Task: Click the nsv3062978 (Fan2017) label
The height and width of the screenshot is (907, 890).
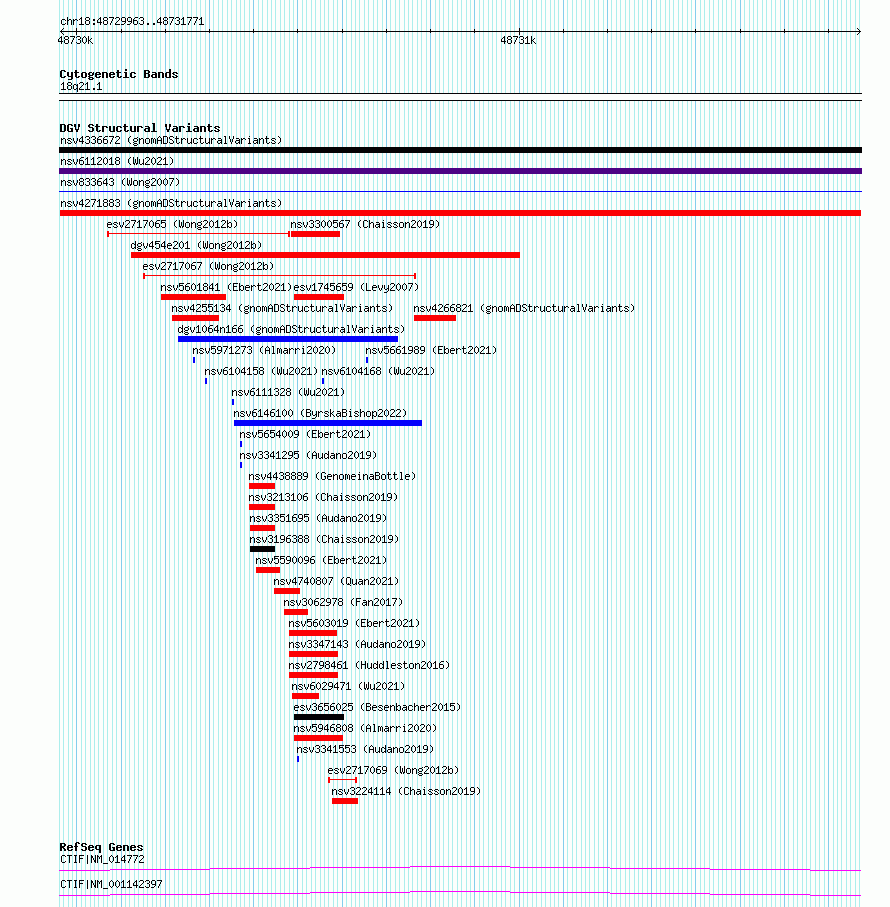Action: [x=343, y=603]
